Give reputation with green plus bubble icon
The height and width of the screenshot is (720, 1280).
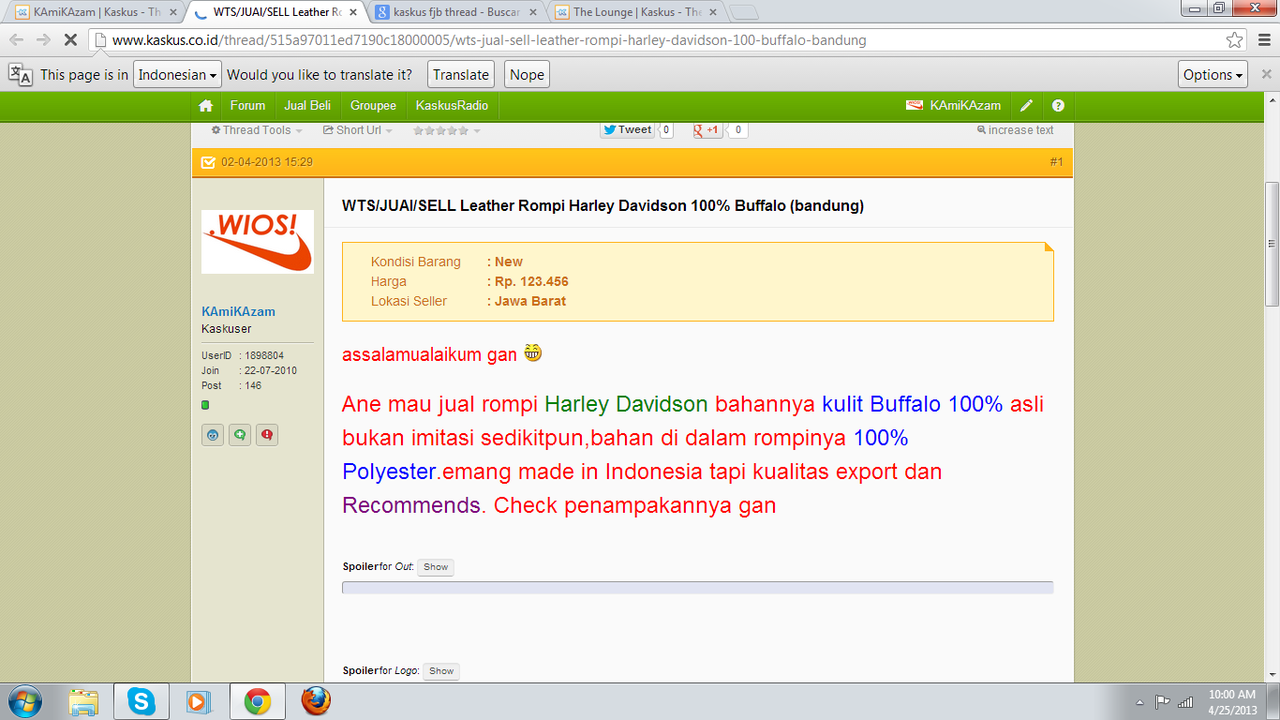tap(240, 435)
